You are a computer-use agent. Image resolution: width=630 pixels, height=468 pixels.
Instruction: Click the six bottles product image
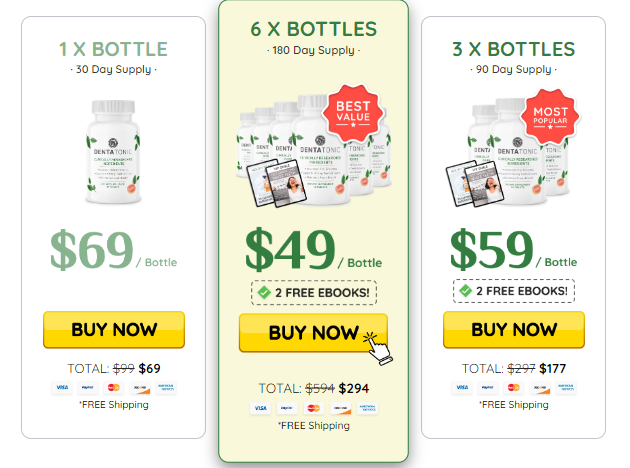[314, 151]
